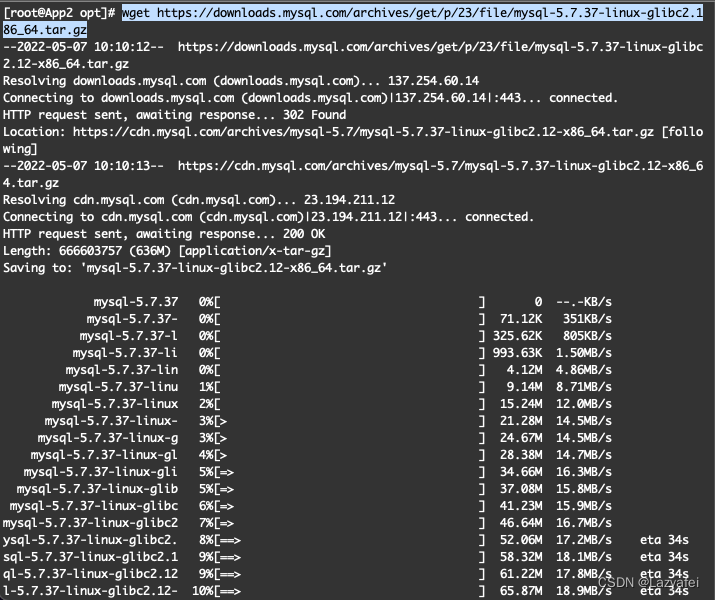Viewport: 715px width, 600px height.
Task: Click the '34.66M' downloaded size
Action: coord(521,472)
